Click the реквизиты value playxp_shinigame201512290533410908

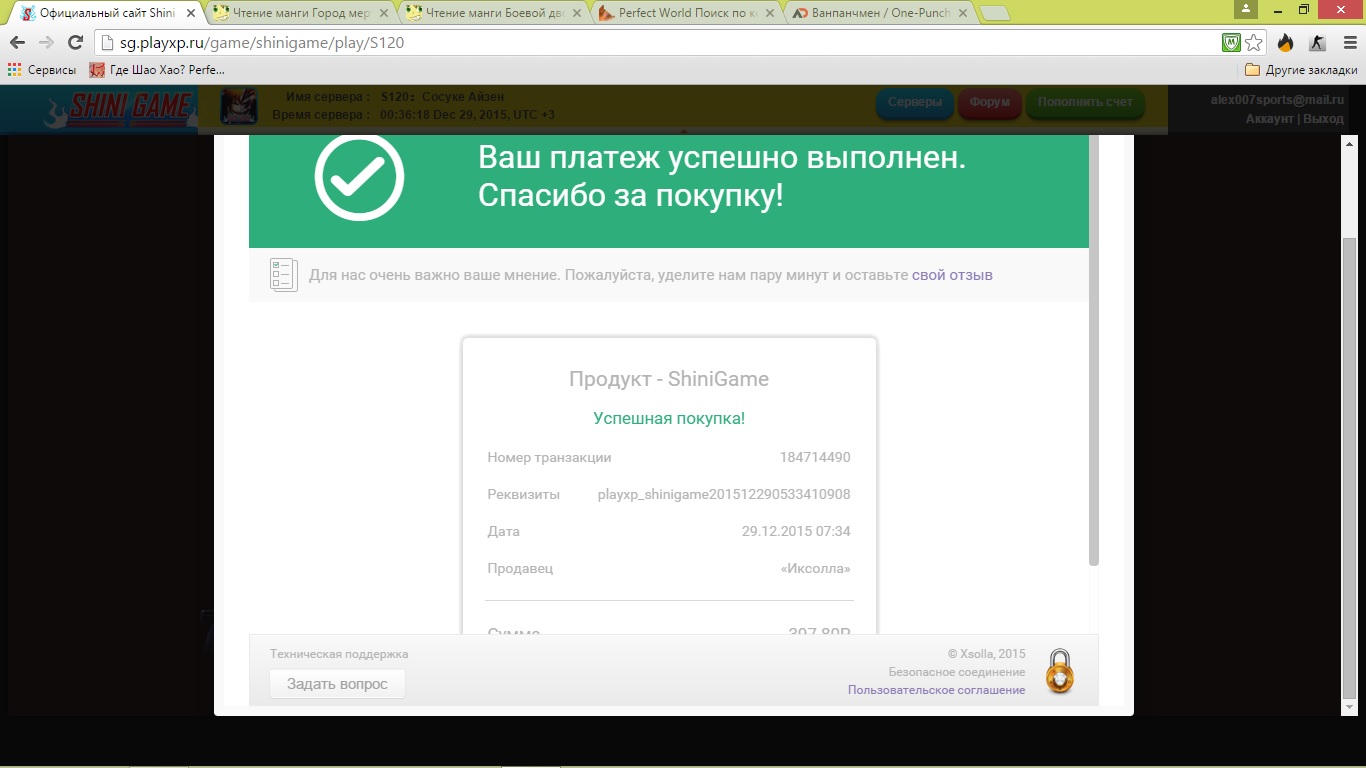pyautogui.click(x=724, y=495)
